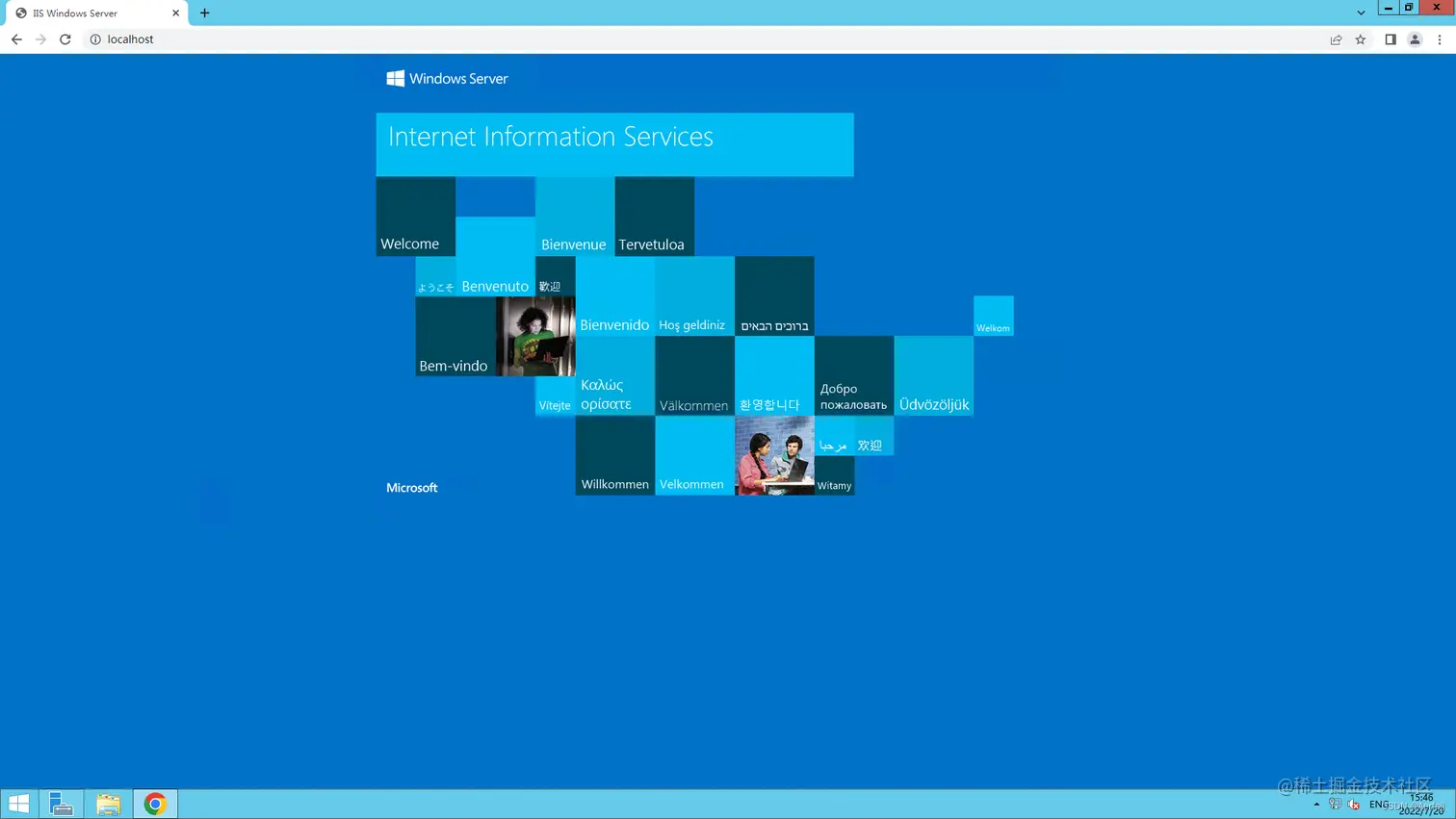
Task: Click the Welcome tile
Action: pos(416,217)
